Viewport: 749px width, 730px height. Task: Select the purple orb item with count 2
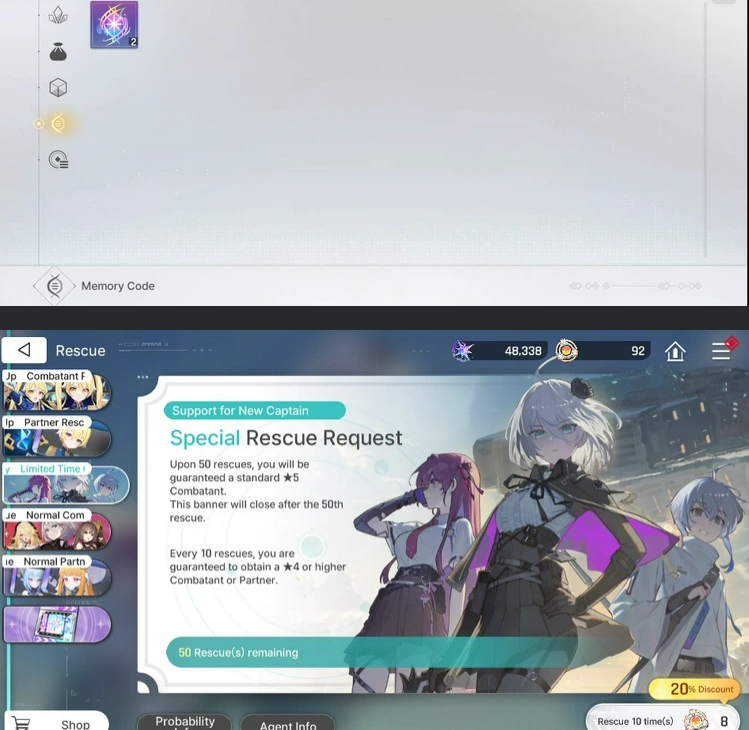[114, 24]
